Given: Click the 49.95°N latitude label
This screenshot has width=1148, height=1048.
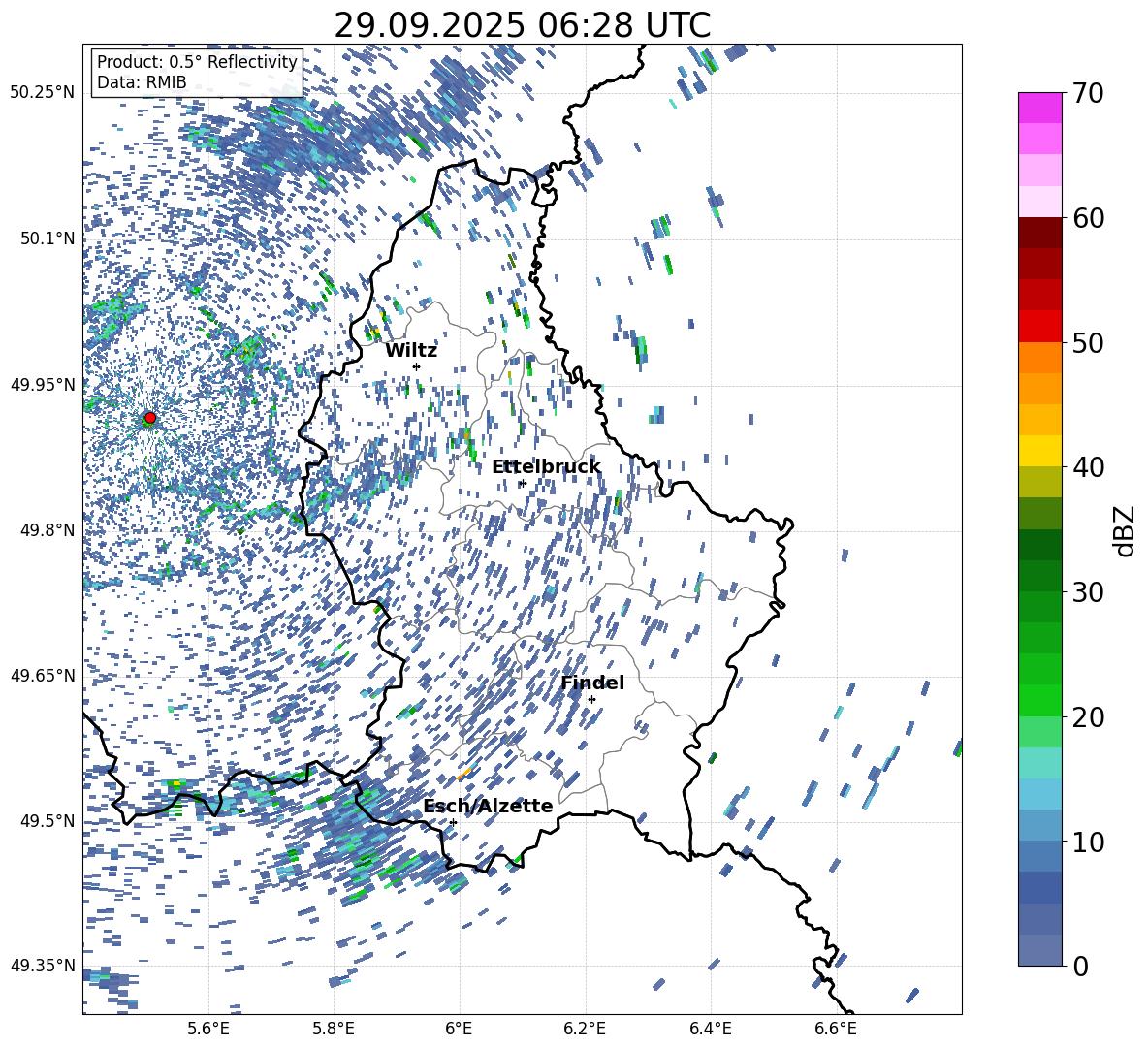Looking at the screenshot, I should click(x=43, y=384).
